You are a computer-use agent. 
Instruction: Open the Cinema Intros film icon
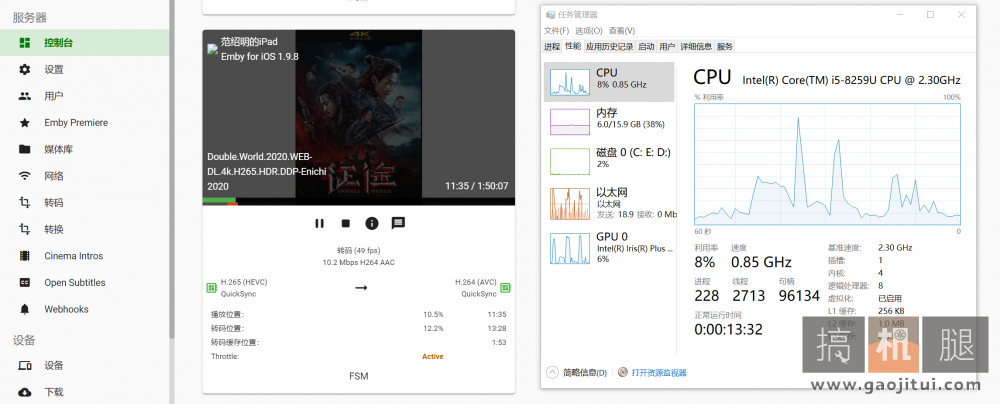point(25,256)
